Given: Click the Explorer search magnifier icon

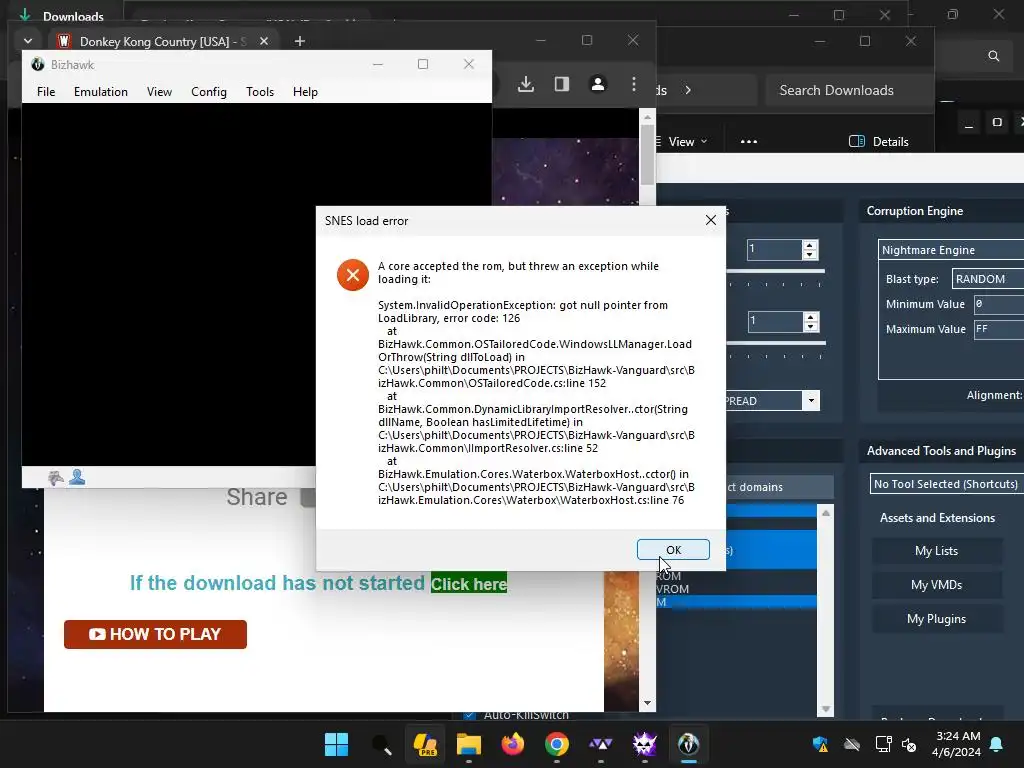Looking at the screenshot, I should click(993, 56).
